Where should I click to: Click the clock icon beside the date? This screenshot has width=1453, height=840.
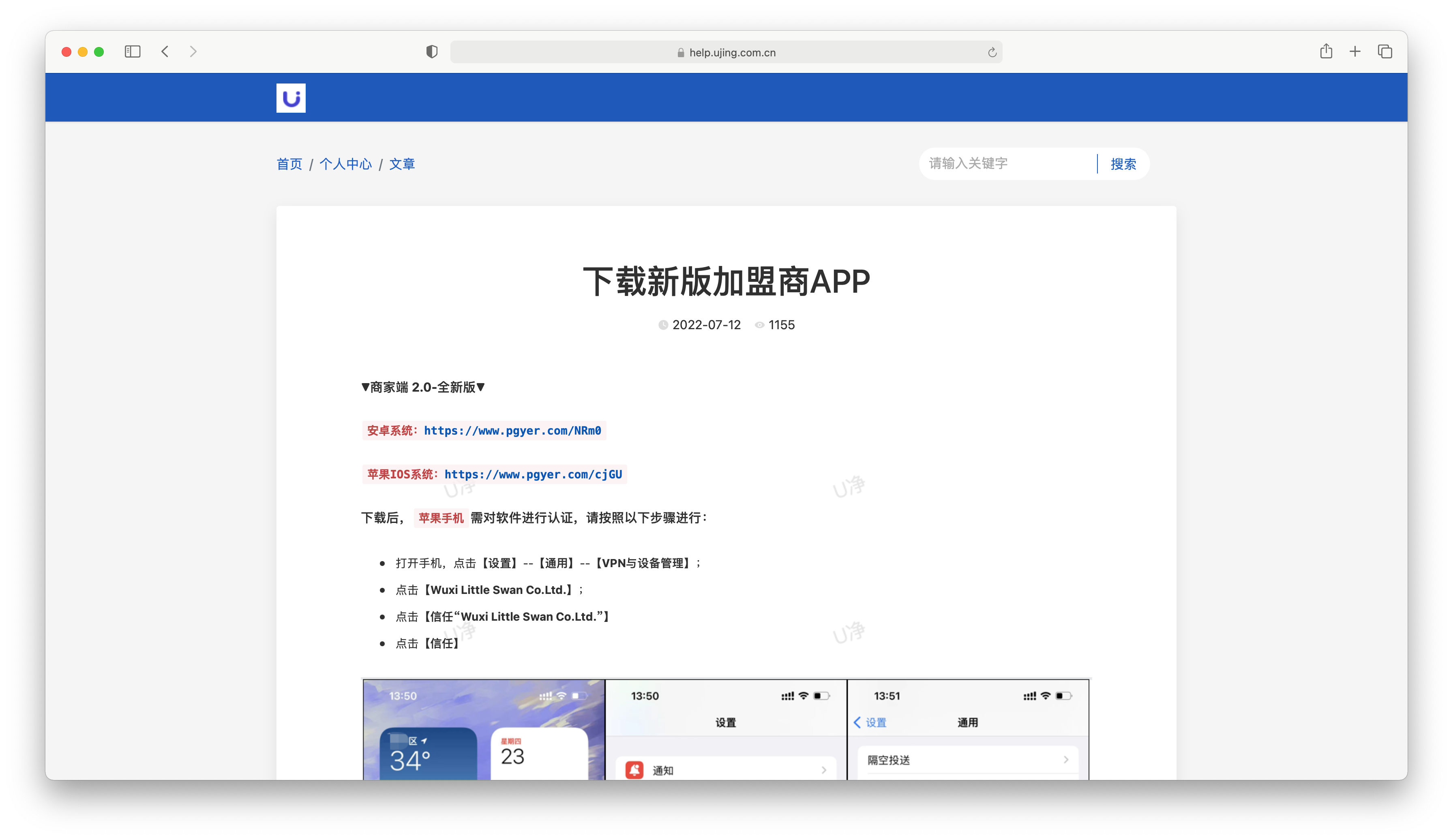pos(663,325)
